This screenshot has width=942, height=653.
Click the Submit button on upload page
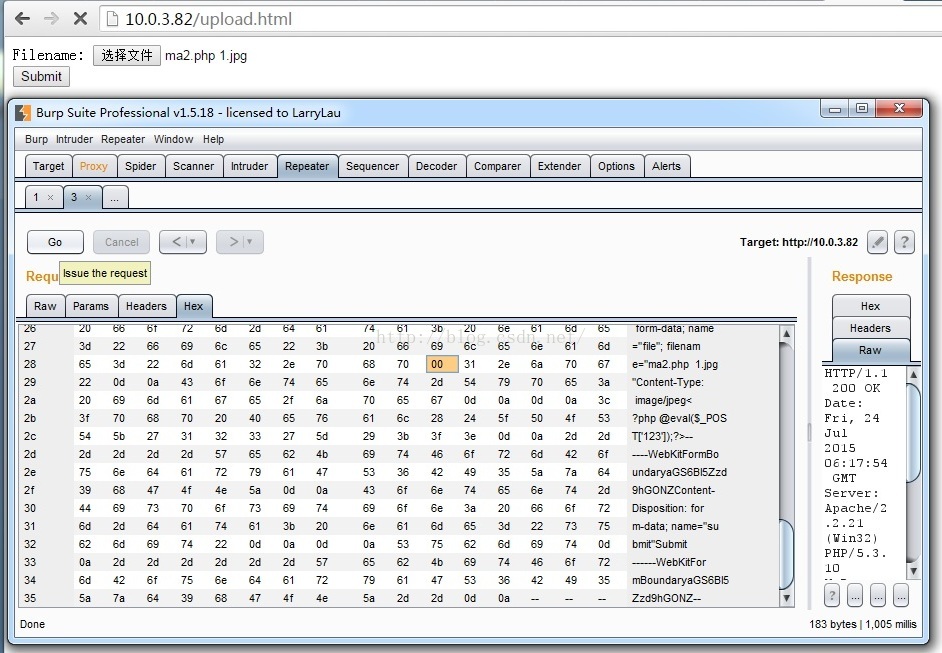41,76
